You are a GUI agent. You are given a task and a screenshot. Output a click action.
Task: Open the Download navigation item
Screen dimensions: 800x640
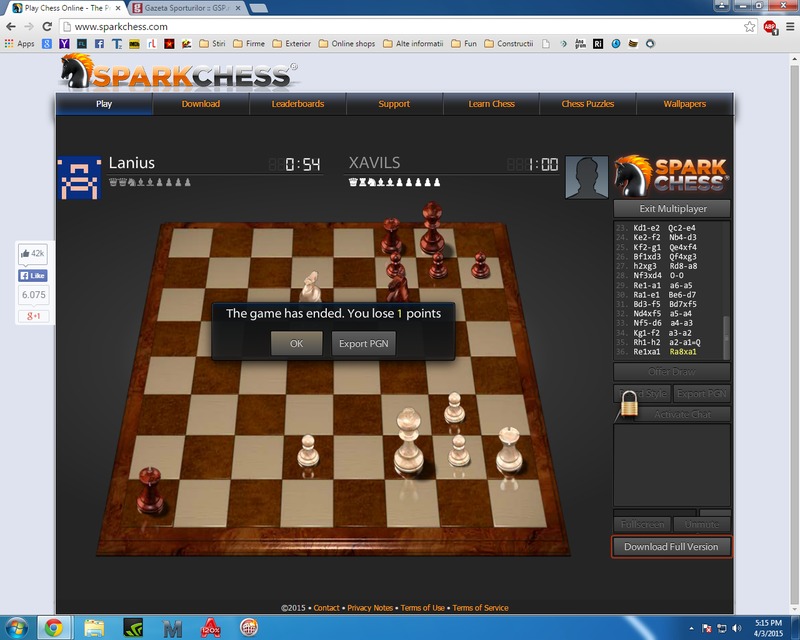(x=201, y=104)
